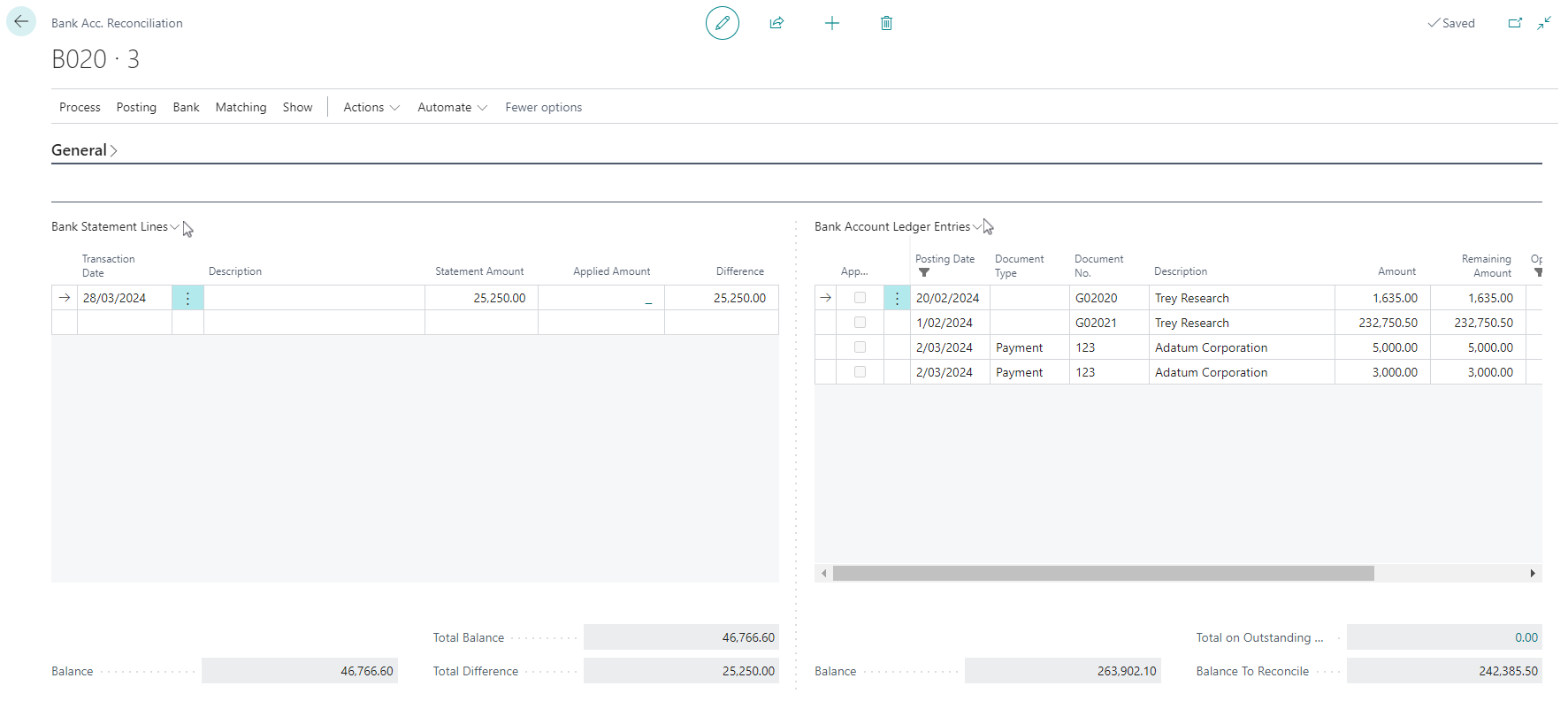The width and height of the screenshot is (1568, 701).
Task: Click the Document Type column header
Action: point(1019,266)
